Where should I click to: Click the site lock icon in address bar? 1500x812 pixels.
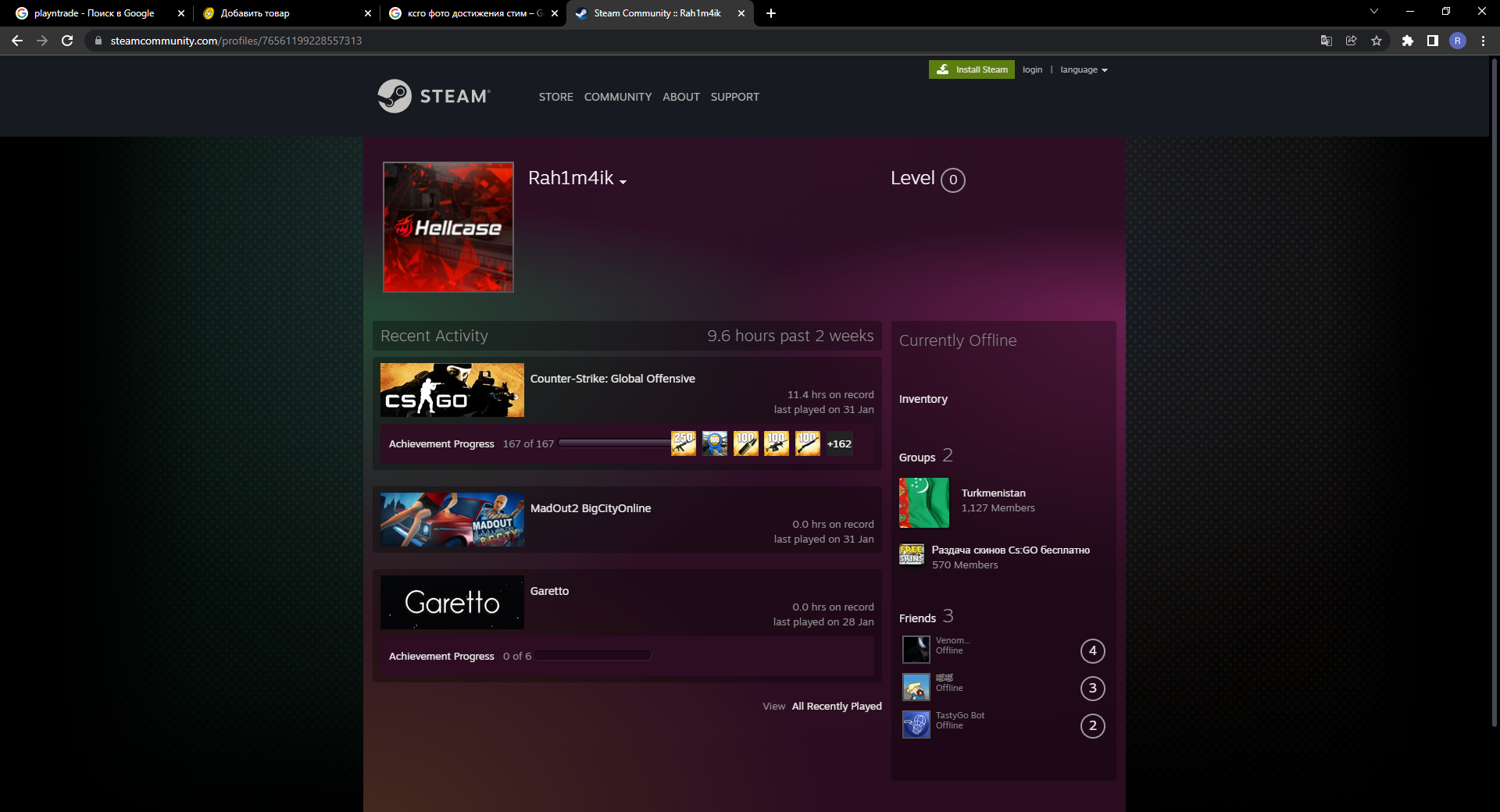98,41
